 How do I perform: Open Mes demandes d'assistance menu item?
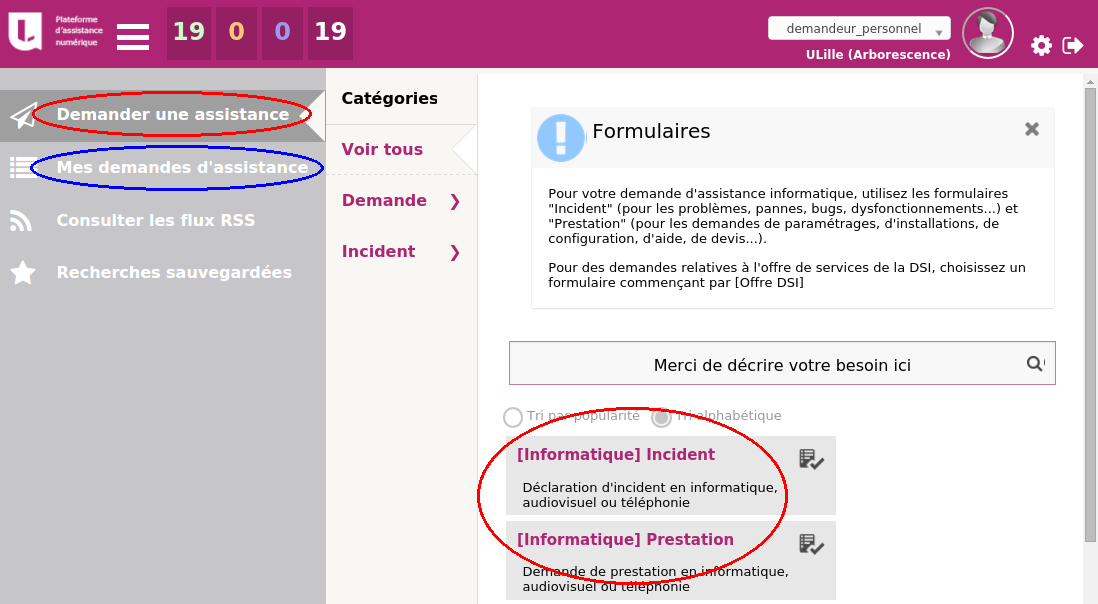pyautogui.click(x=182, y=167)
